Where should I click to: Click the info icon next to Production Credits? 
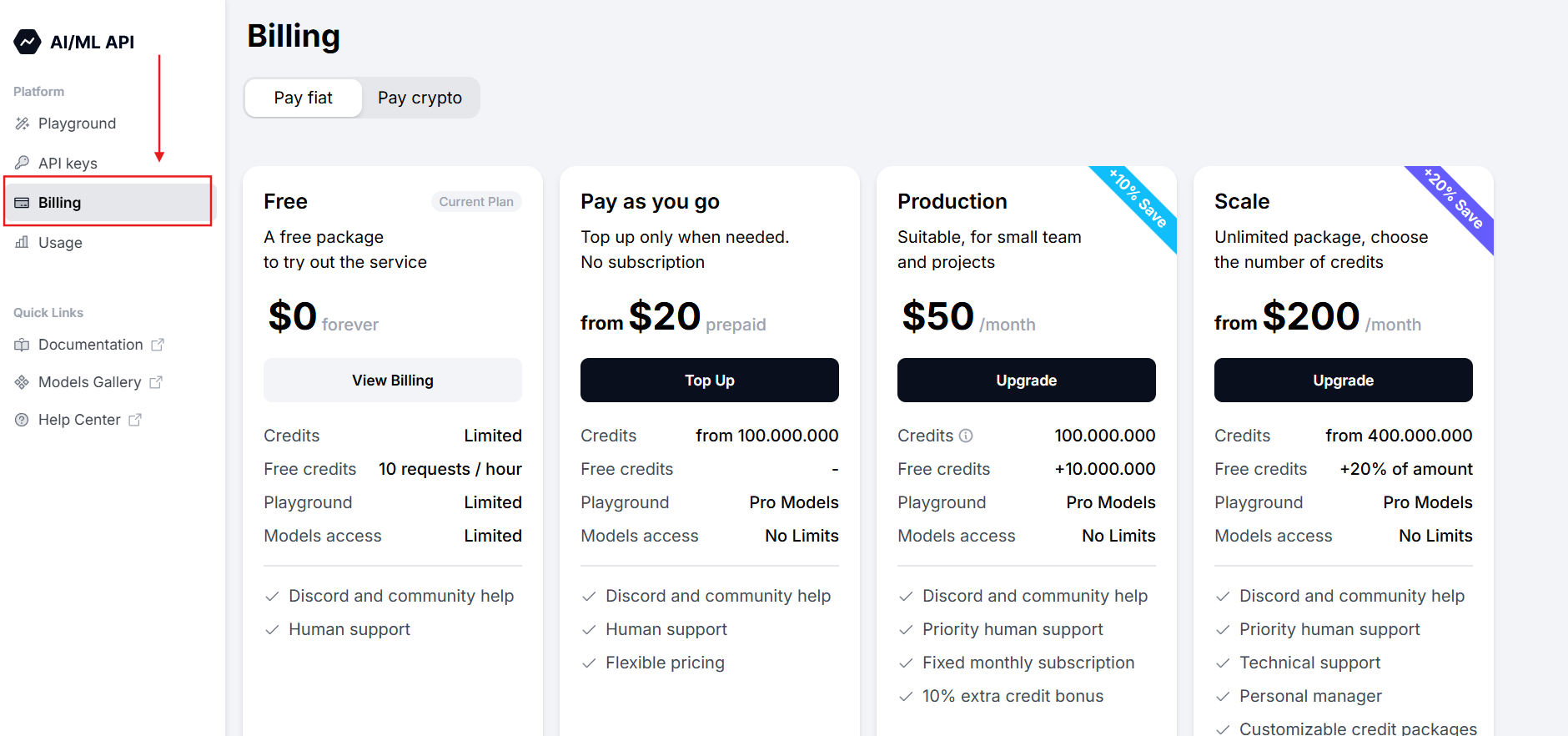966,436
